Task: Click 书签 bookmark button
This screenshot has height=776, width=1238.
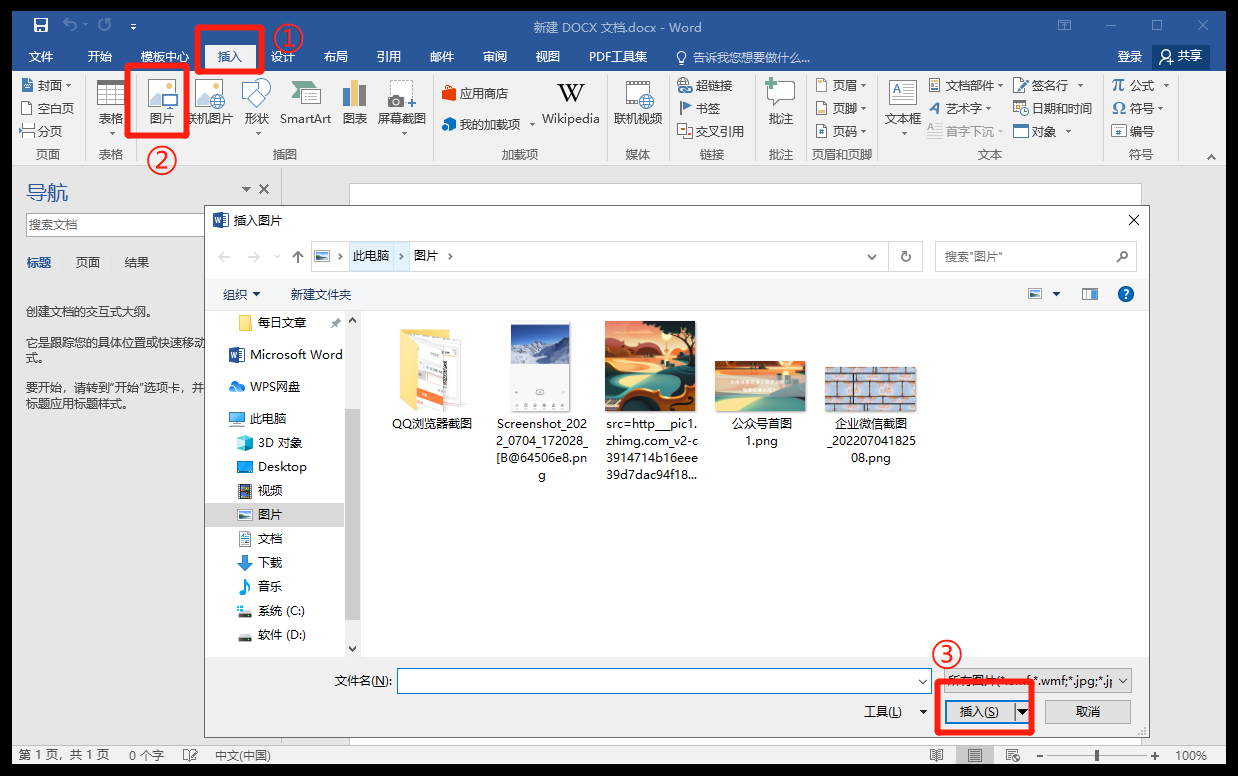Action: pos(699,108)
